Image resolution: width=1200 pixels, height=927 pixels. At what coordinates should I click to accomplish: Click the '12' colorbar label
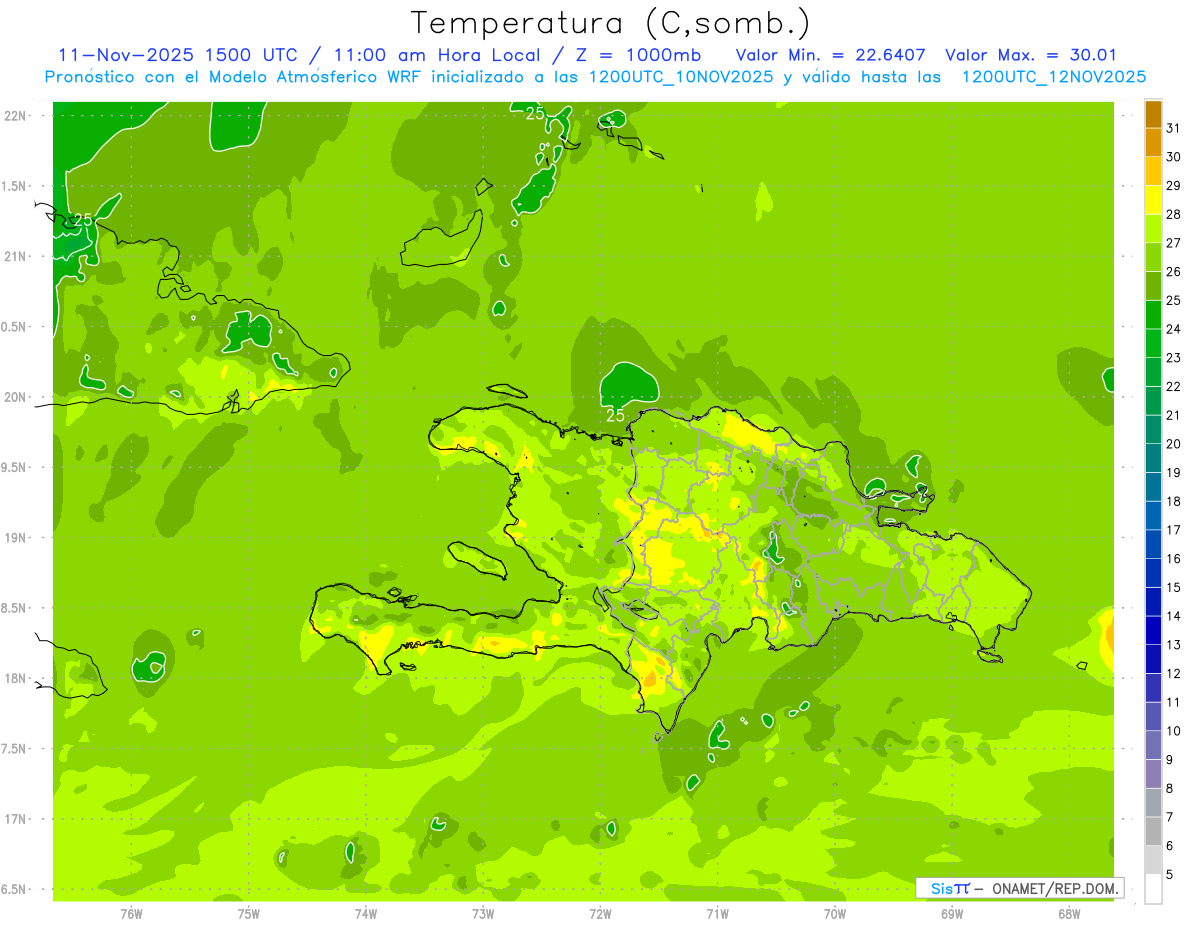[x=1175, y=673]
